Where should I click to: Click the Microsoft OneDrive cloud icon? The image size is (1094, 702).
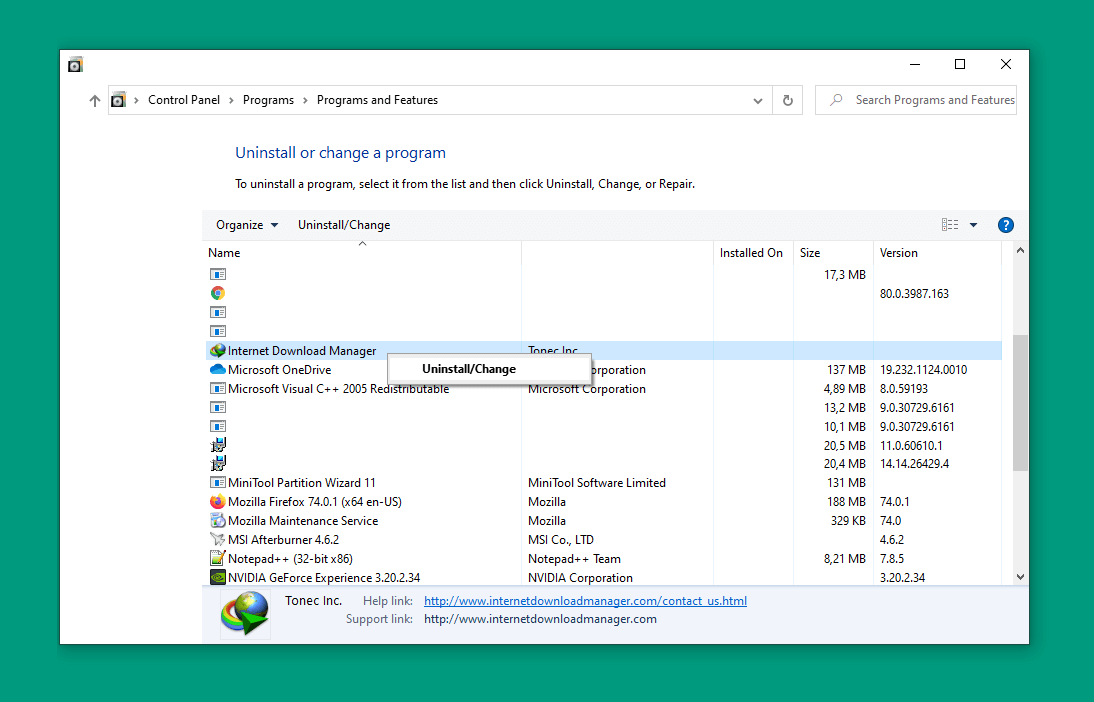pos(218,369)
